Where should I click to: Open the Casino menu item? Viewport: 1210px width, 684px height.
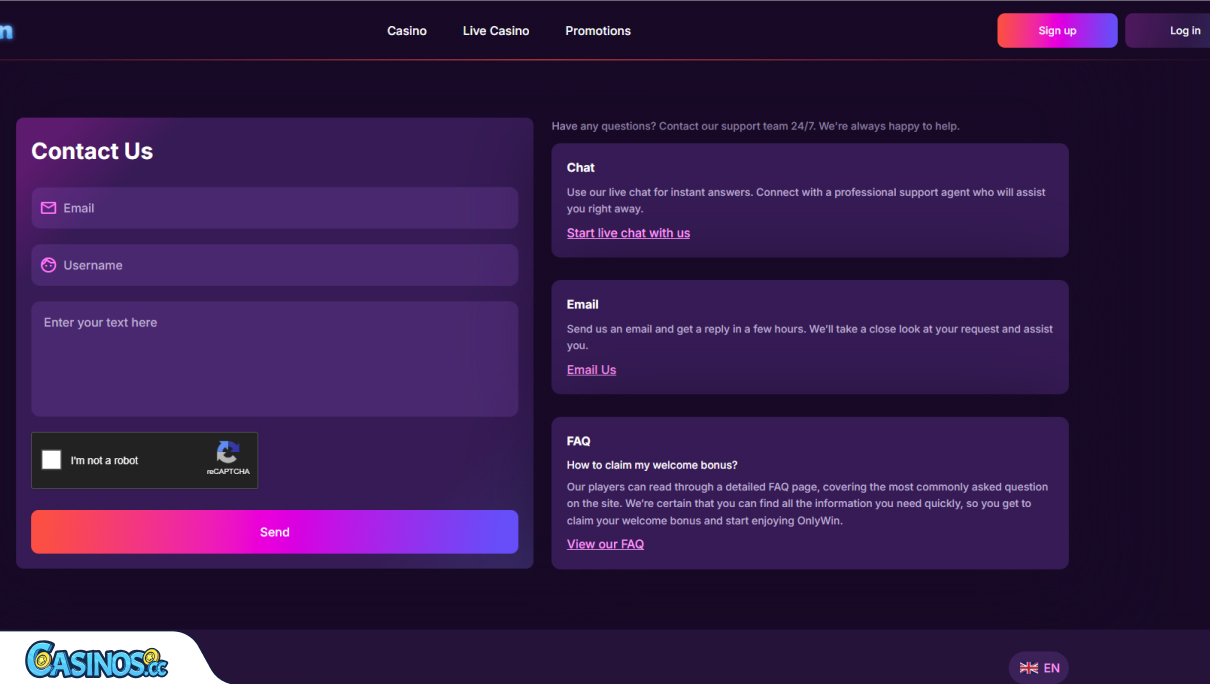[407, 31]
